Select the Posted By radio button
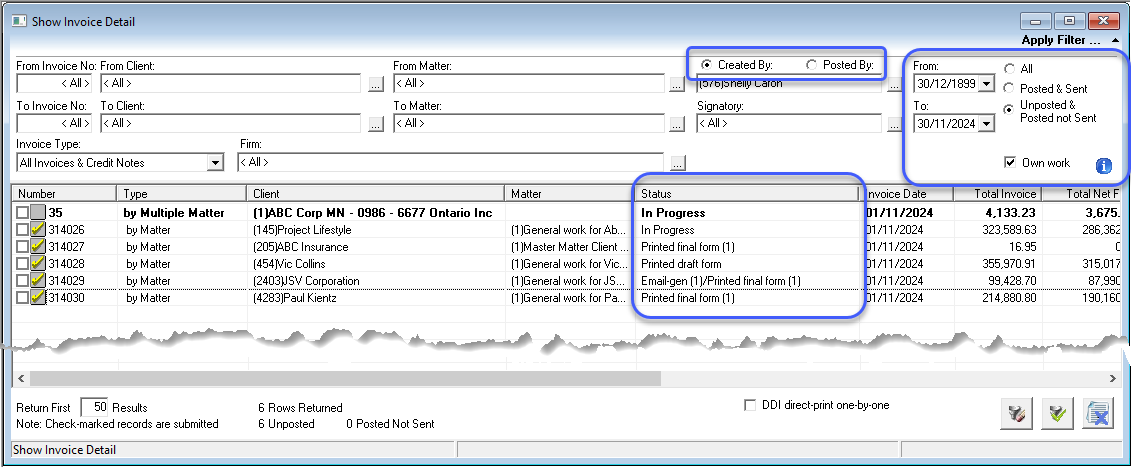This screenshot has width=1131, height=469. pos(811,65)
